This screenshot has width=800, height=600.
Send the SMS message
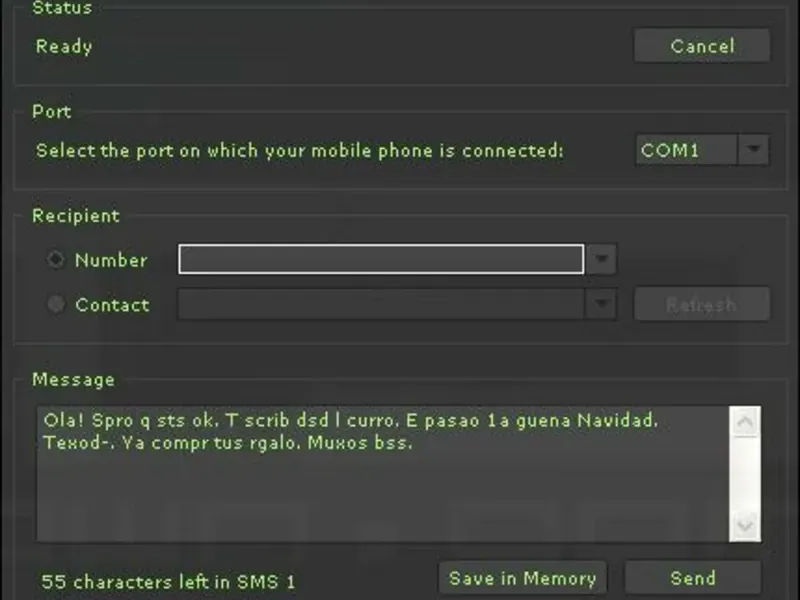[692, 578]
